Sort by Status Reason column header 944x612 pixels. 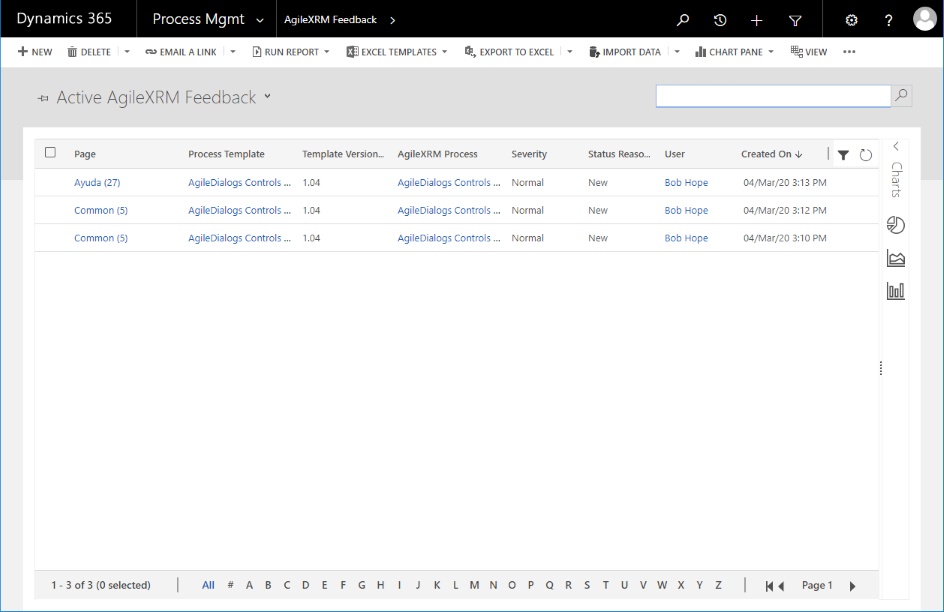pyautogui.click(x=619, y=154)
